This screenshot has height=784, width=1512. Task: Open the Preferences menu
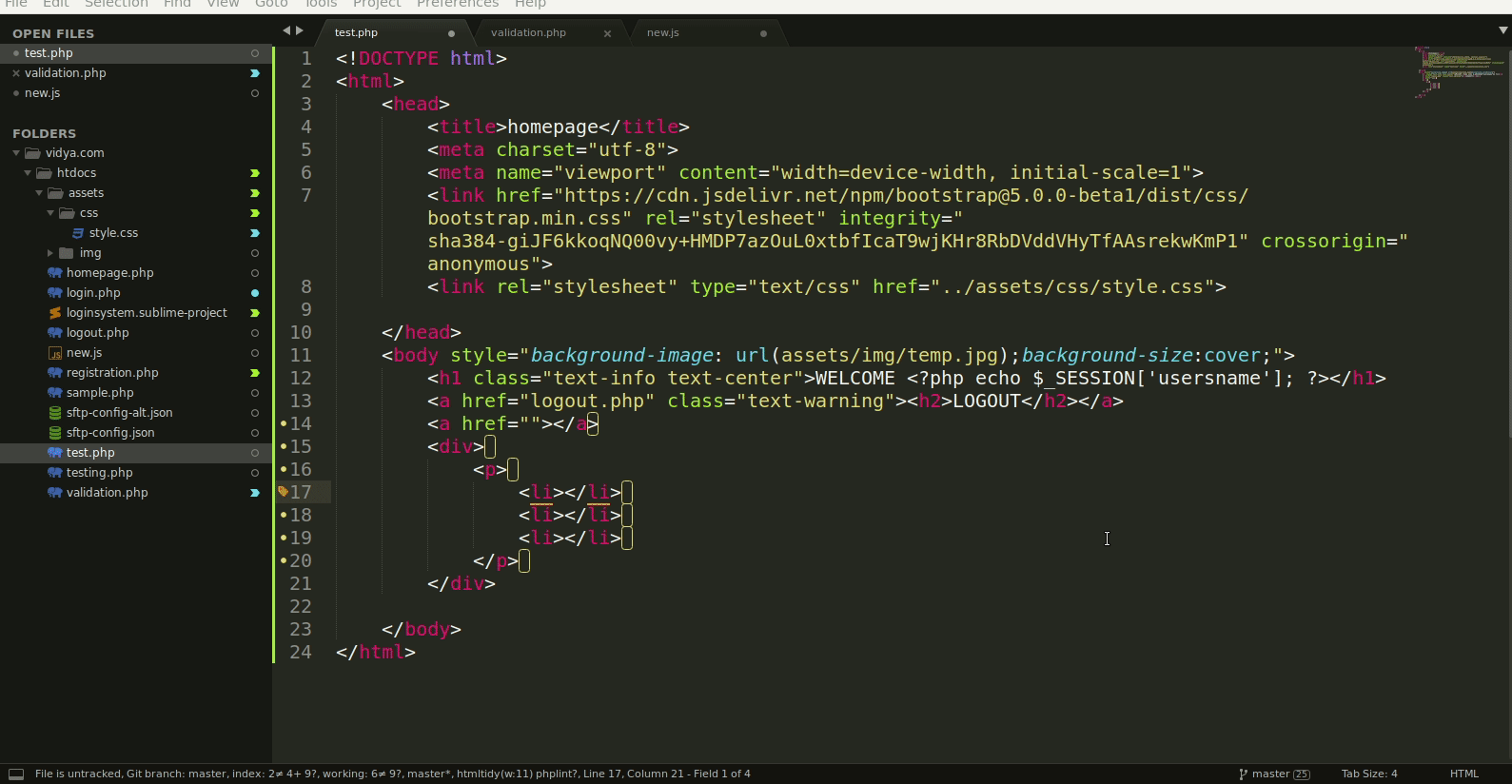tap(458, 4)
